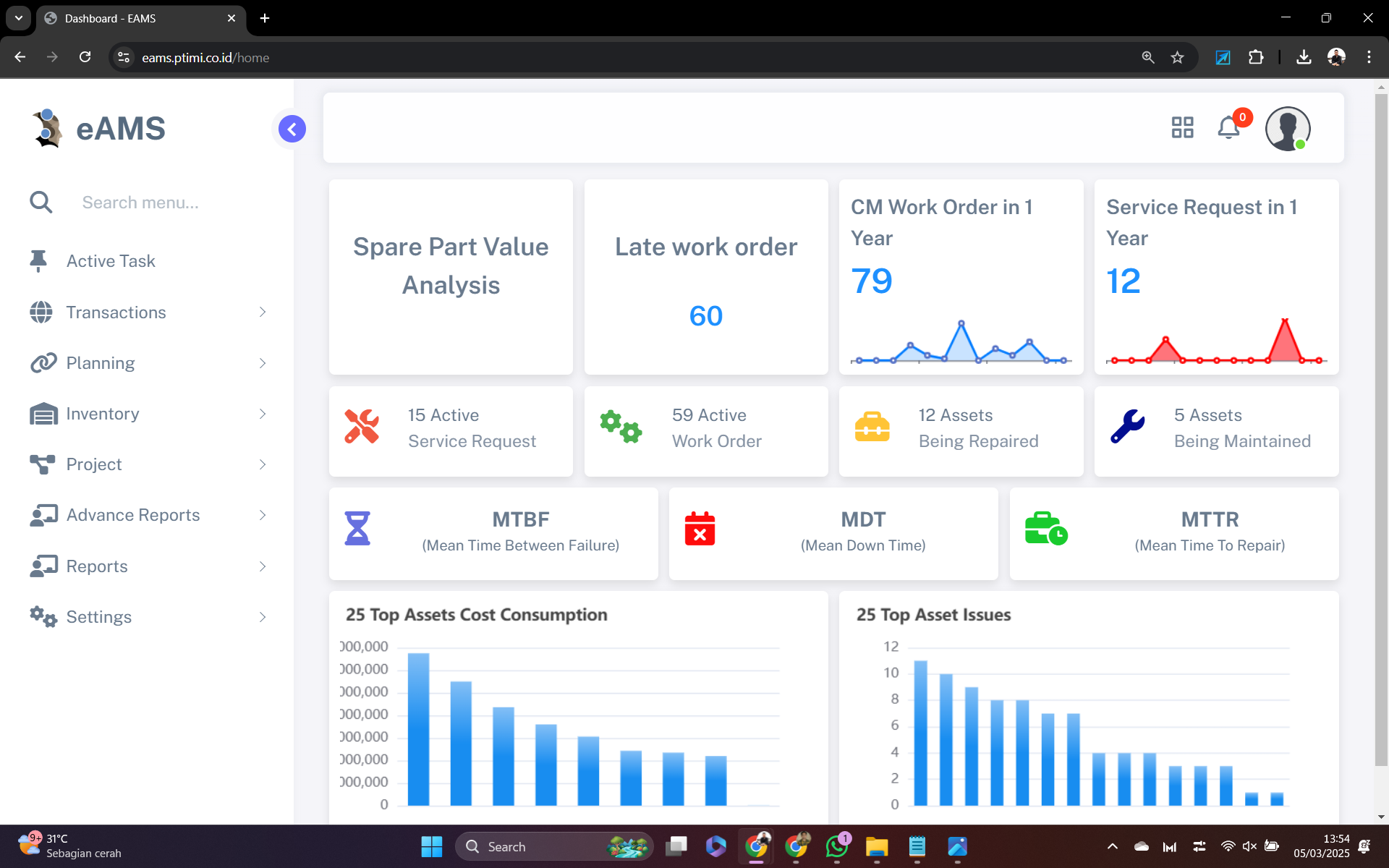Click the MTTR green briefcase clock icon
Image resolution: width=1389 pixels, height=868 pixels.
click(x=1045, y=529)
